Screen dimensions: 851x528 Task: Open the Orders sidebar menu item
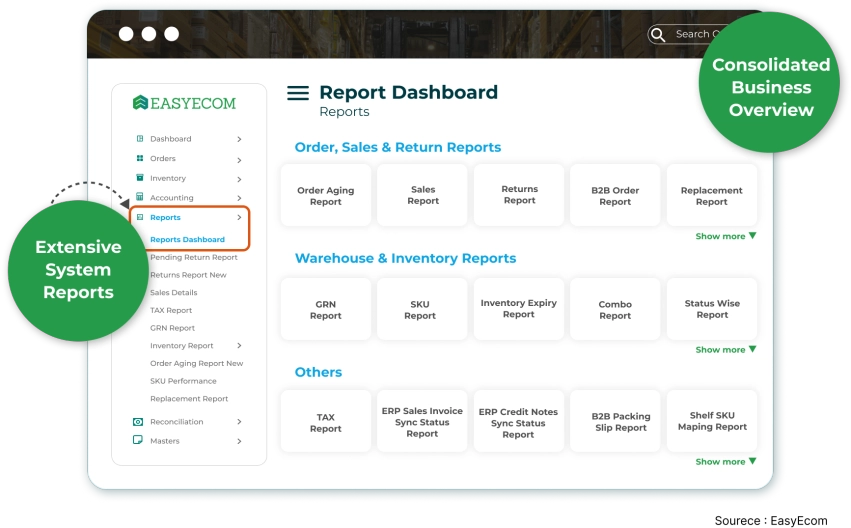point(163,158)
